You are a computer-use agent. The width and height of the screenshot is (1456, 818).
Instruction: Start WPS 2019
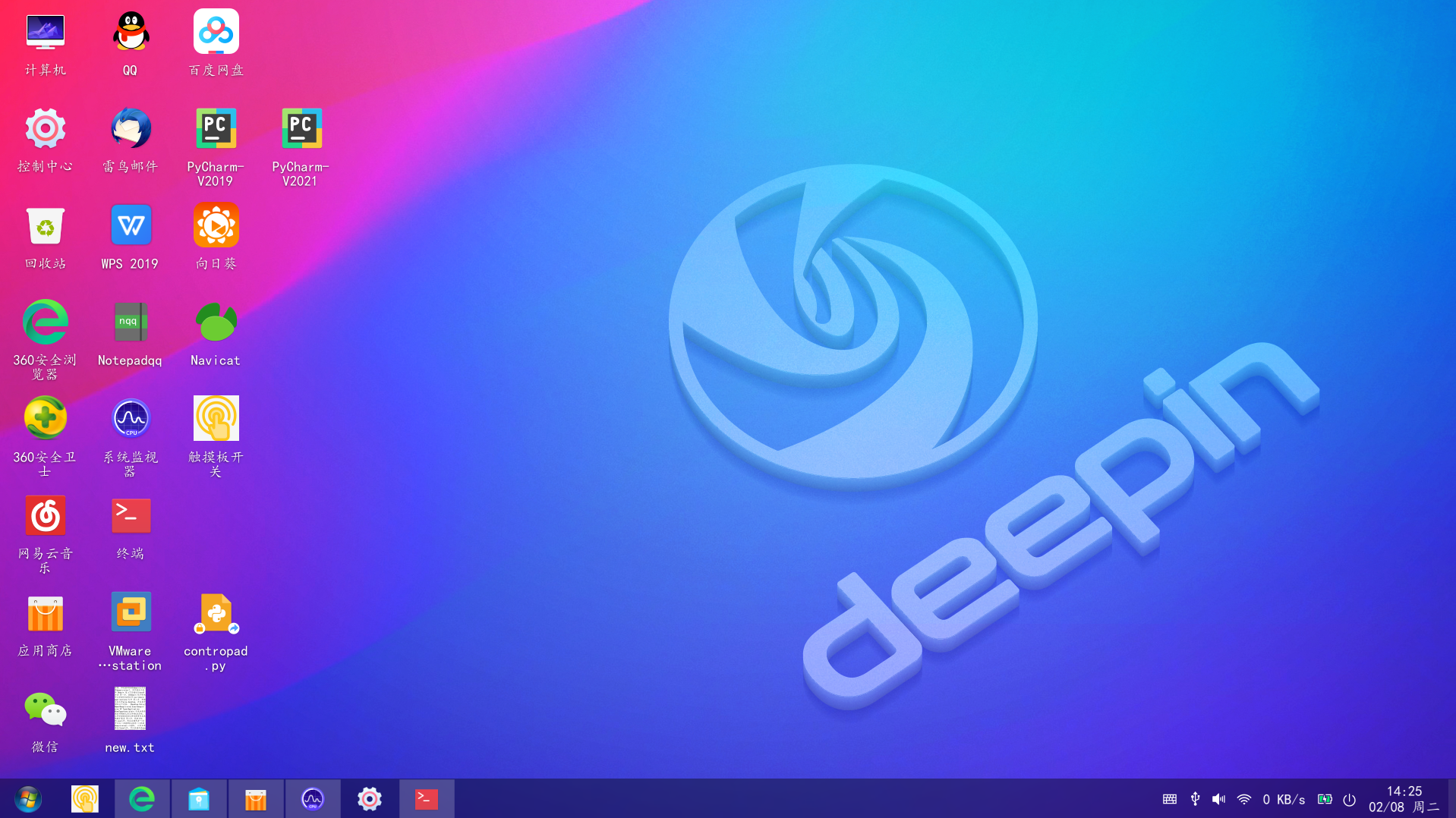click(x=130, y=225)
